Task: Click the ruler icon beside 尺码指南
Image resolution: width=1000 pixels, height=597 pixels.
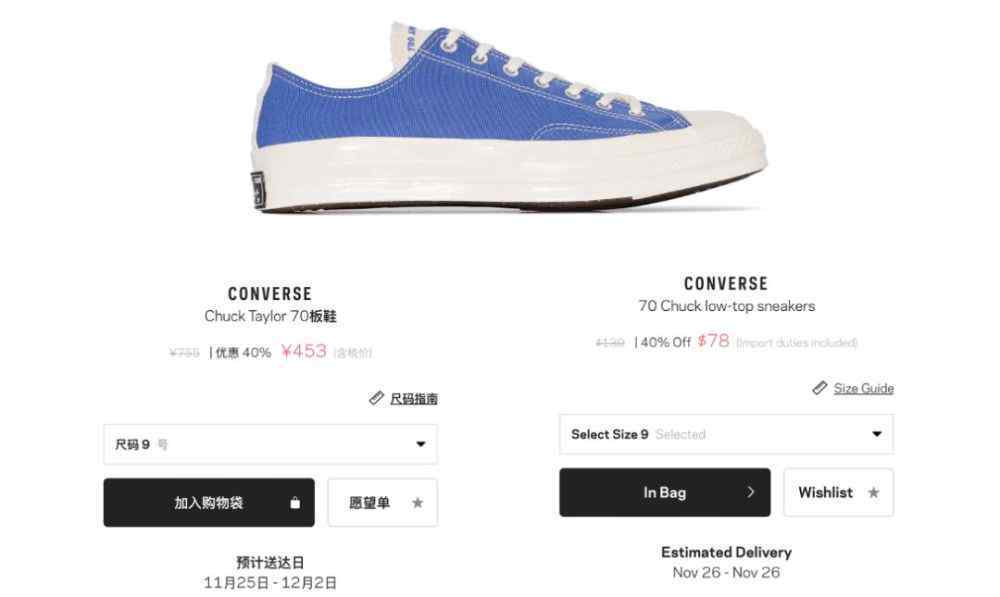Action: pos(376,398)
